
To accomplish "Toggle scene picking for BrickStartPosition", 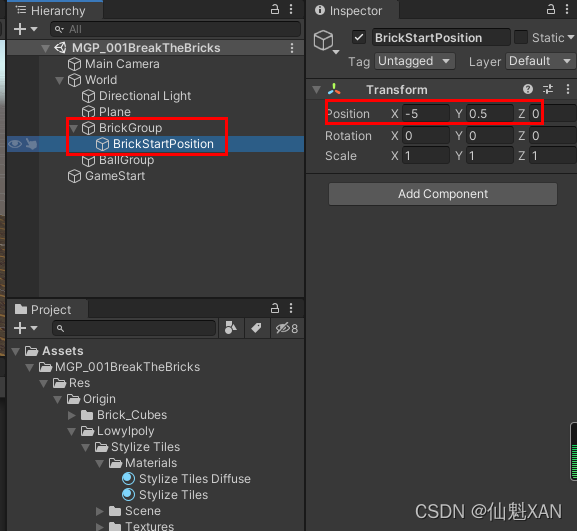I will [x=32, y=144].
